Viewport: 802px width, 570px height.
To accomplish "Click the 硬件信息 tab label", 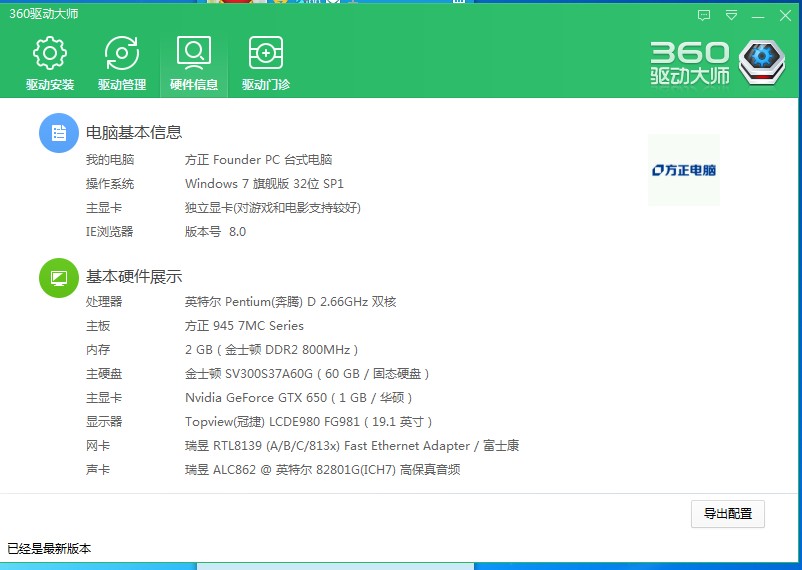I will [x=194, y=84].
